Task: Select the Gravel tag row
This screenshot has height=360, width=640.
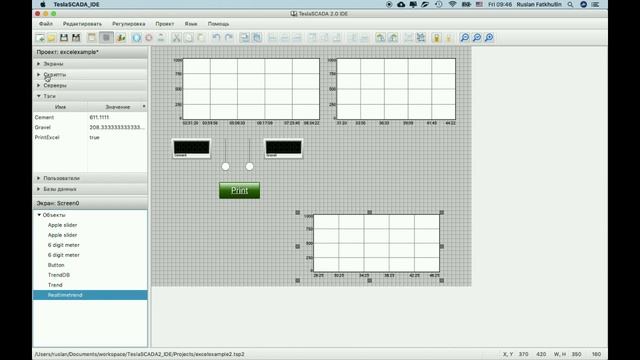Action: (x=90, y=127)
